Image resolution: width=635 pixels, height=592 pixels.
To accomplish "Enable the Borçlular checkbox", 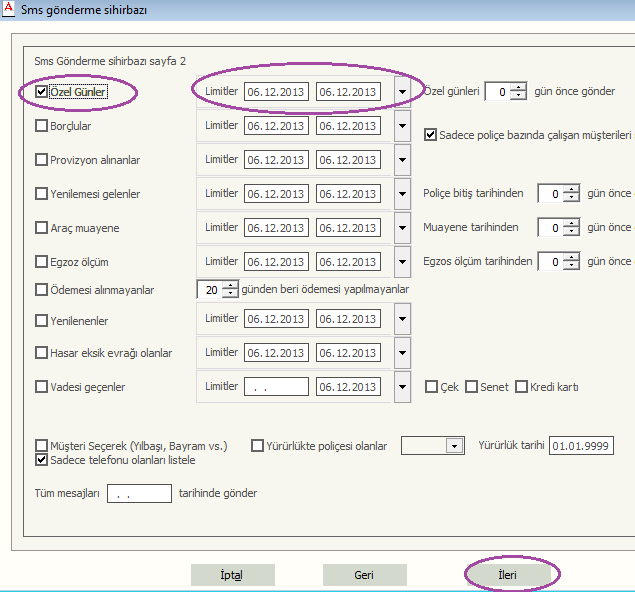I will 42,126.
